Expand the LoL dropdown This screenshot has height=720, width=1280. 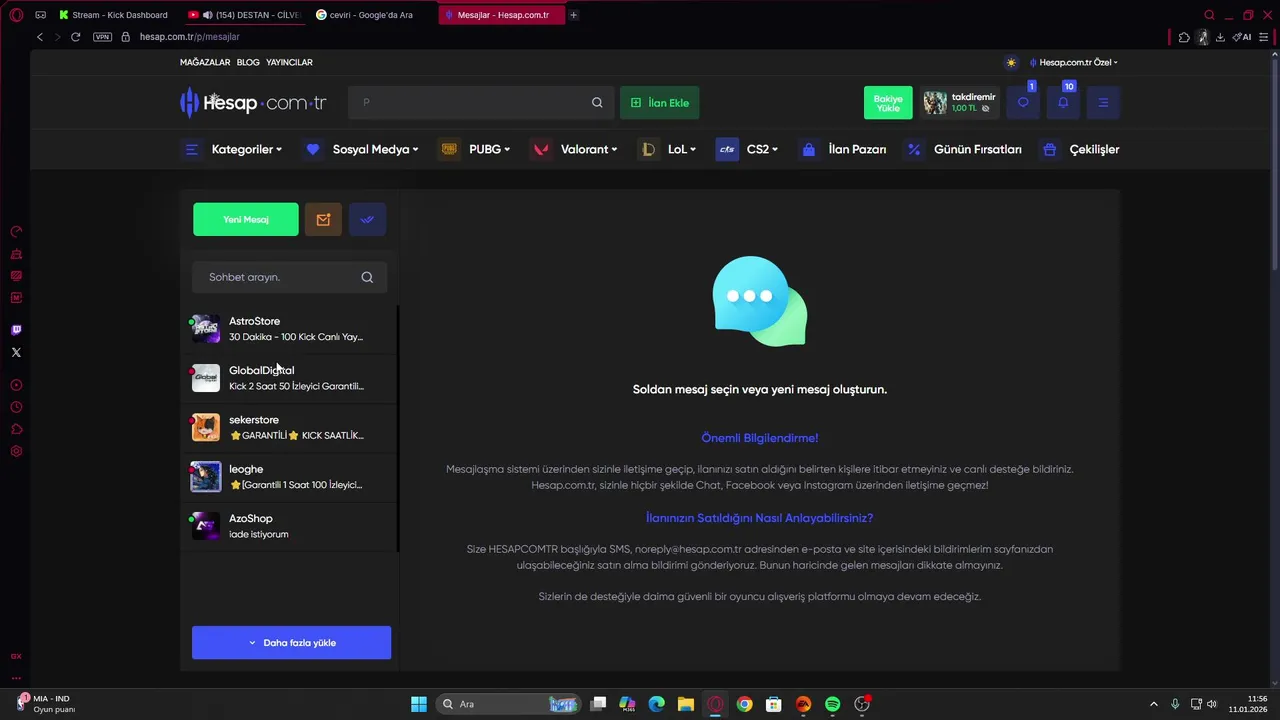pos(668,149)
